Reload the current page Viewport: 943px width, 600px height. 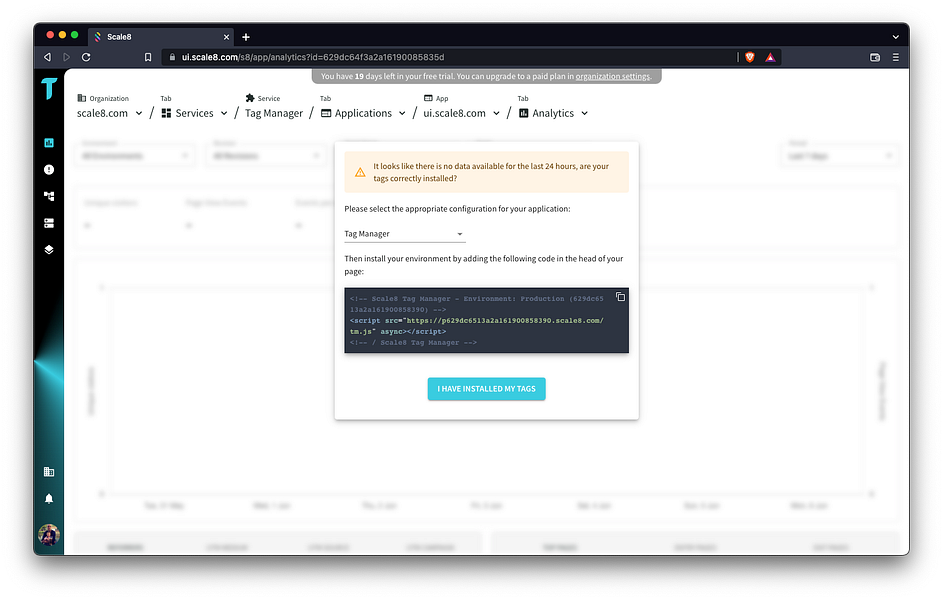click(86, 57)
